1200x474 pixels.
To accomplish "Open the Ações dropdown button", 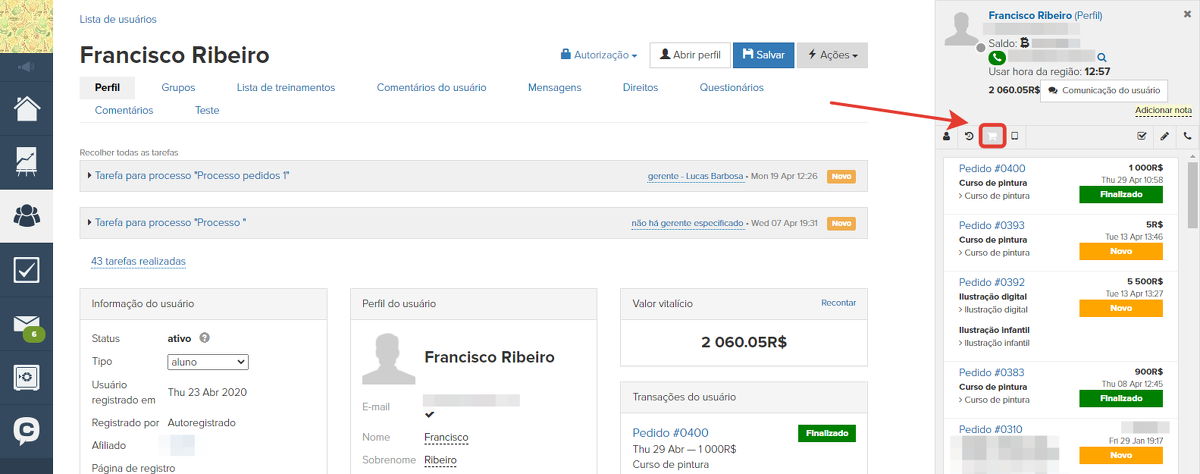I will click(832, 55).
